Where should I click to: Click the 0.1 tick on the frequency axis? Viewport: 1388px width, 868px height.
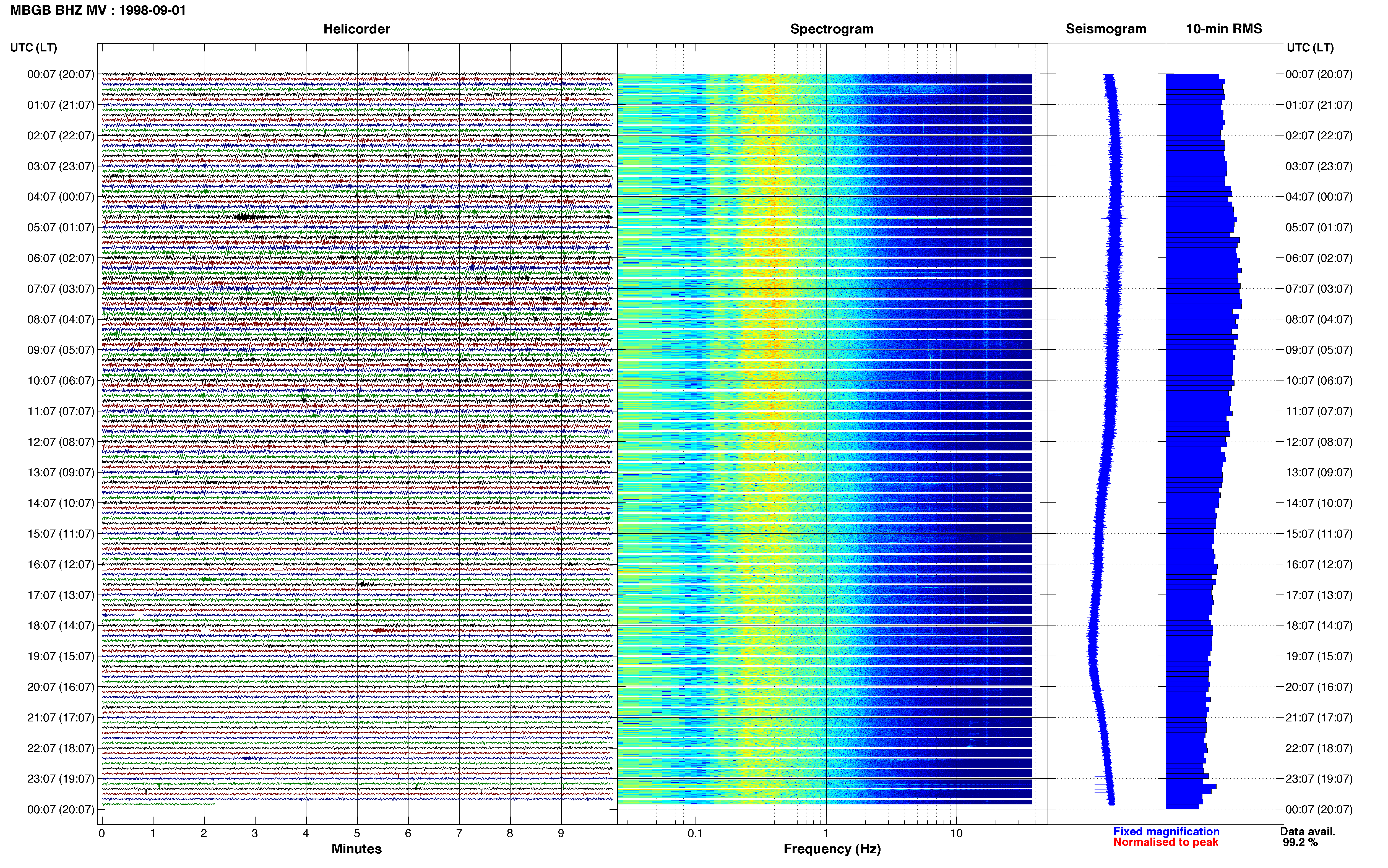(x=695, y=833)
